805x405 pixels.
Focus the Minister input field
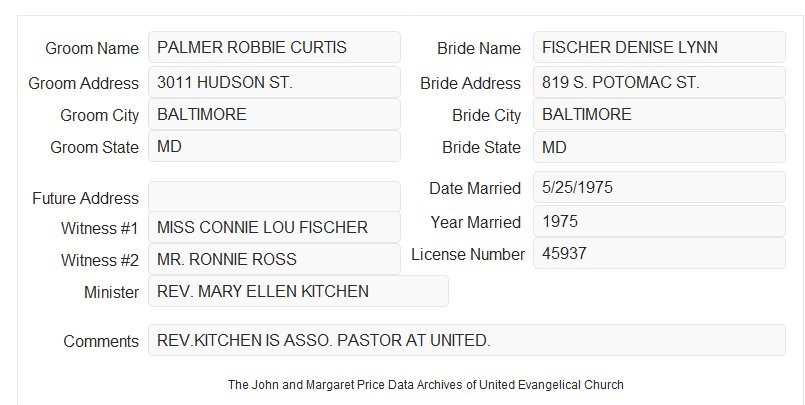[x=298, y=291]
